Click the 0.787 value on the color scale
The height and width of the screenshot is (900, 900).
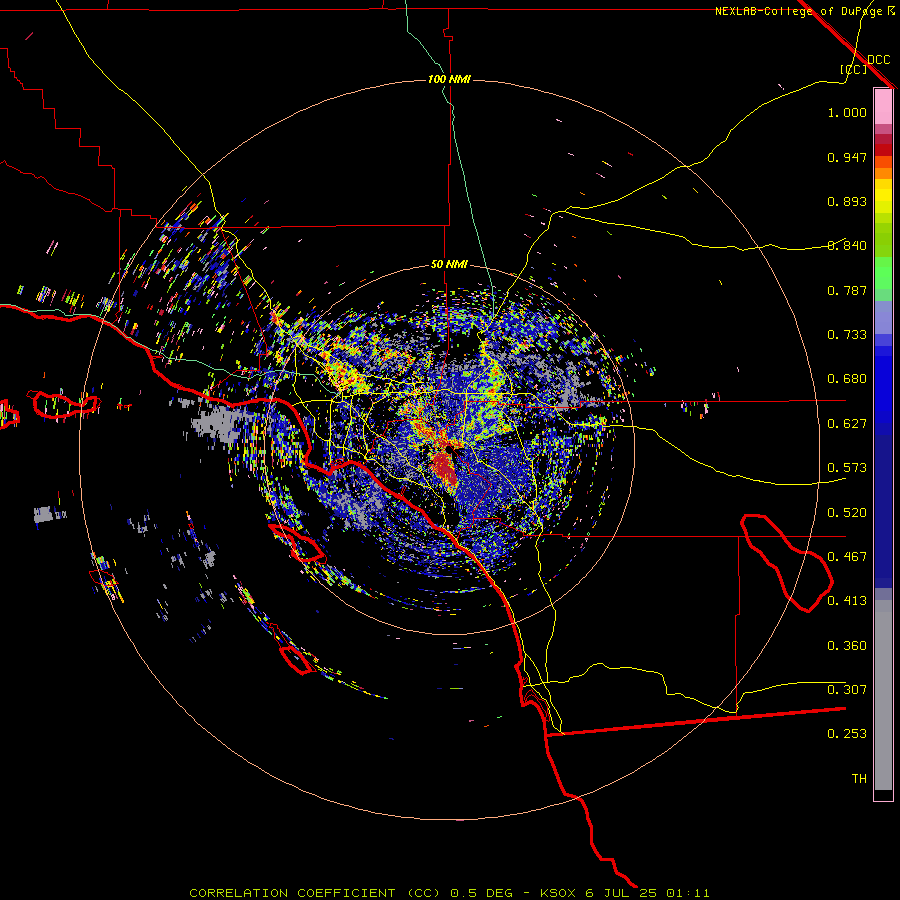[847, 290]
